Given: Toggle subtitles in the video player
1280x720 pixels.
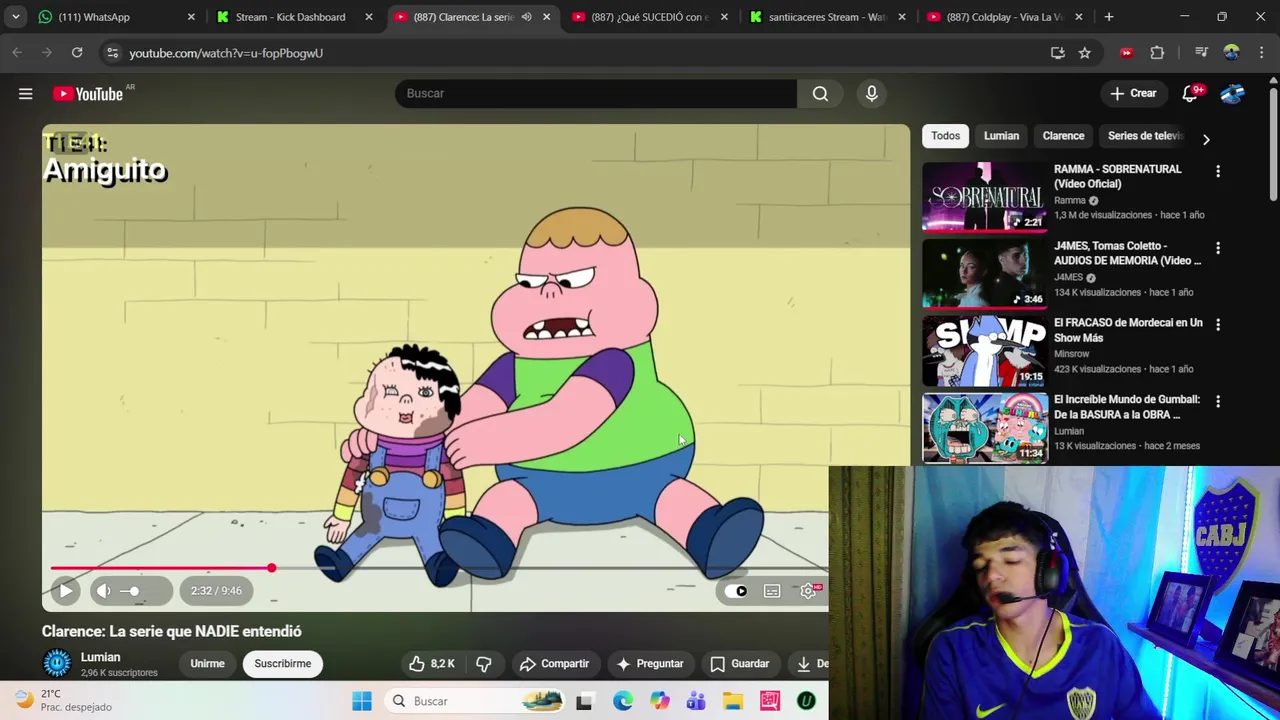Looking at the screenshot, I should [x=772, y=591].
